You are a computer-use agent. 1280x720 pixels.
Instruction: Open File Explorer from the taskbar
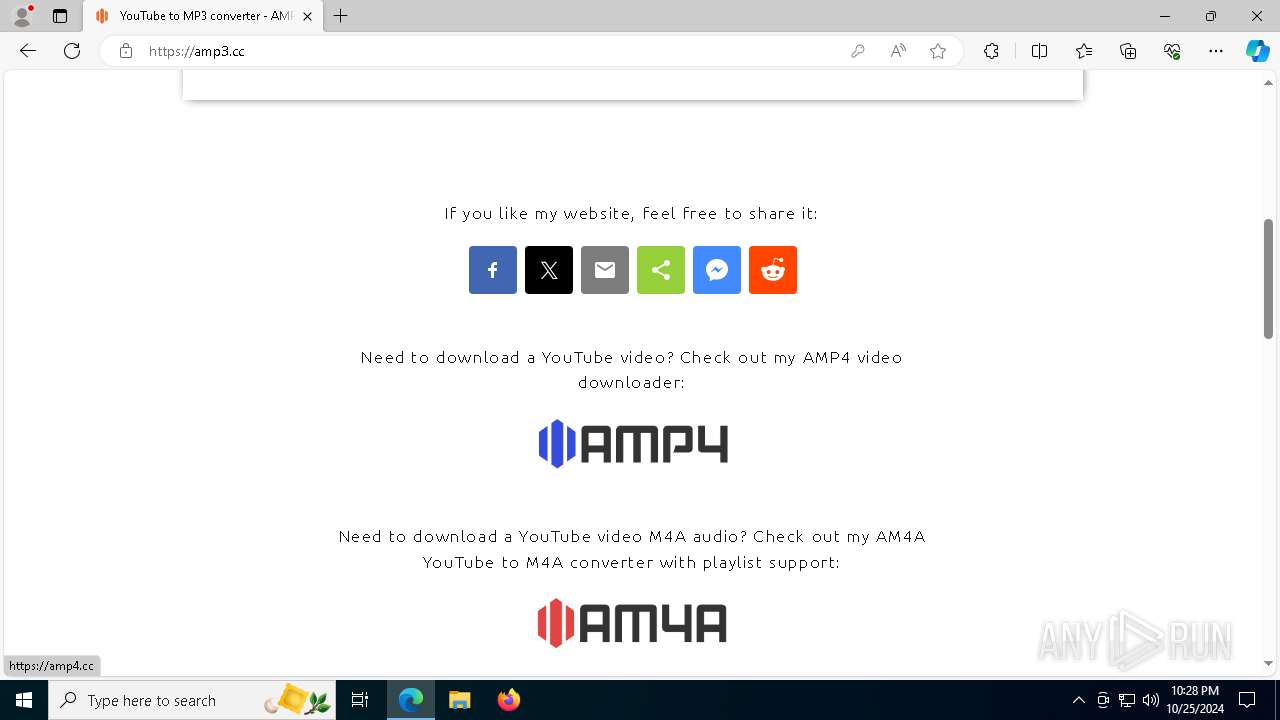[459, 700]
